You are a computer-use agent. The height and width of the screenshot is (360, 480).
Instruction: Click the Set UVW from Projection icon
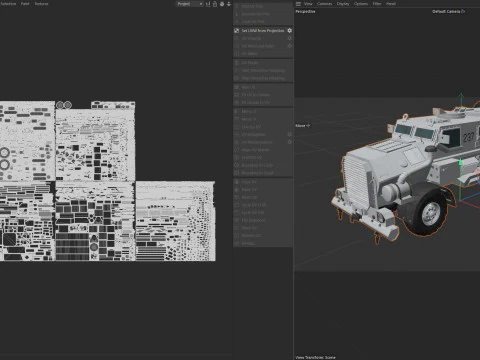(236, 31)
